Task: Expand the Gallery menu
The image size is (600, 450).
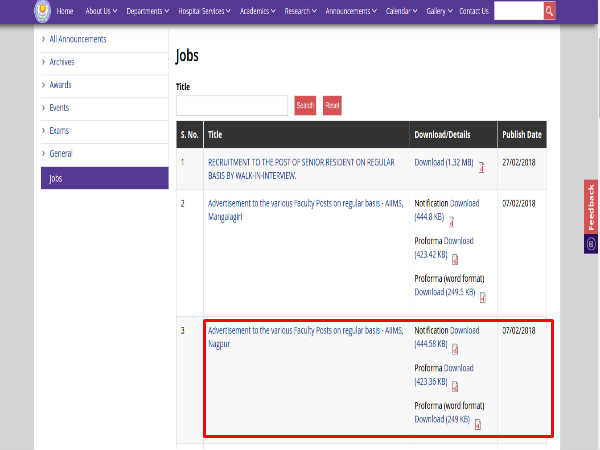Action: coord(439,11)
